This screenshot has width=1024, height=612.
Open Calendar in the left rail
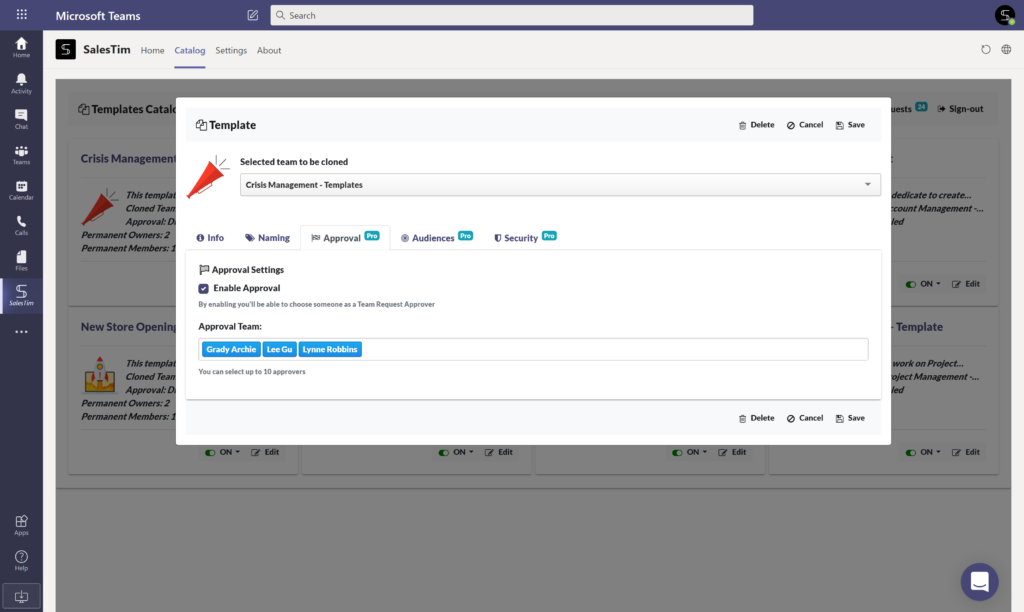[22, 190]
